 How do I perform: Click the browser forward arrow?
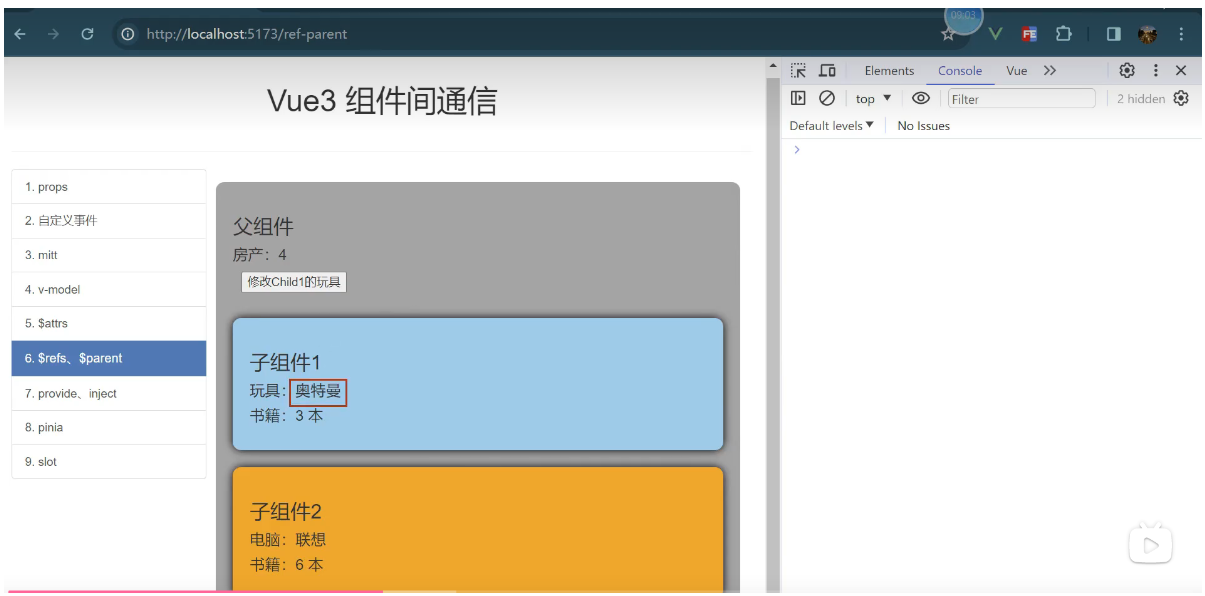[x=53, y=34]
